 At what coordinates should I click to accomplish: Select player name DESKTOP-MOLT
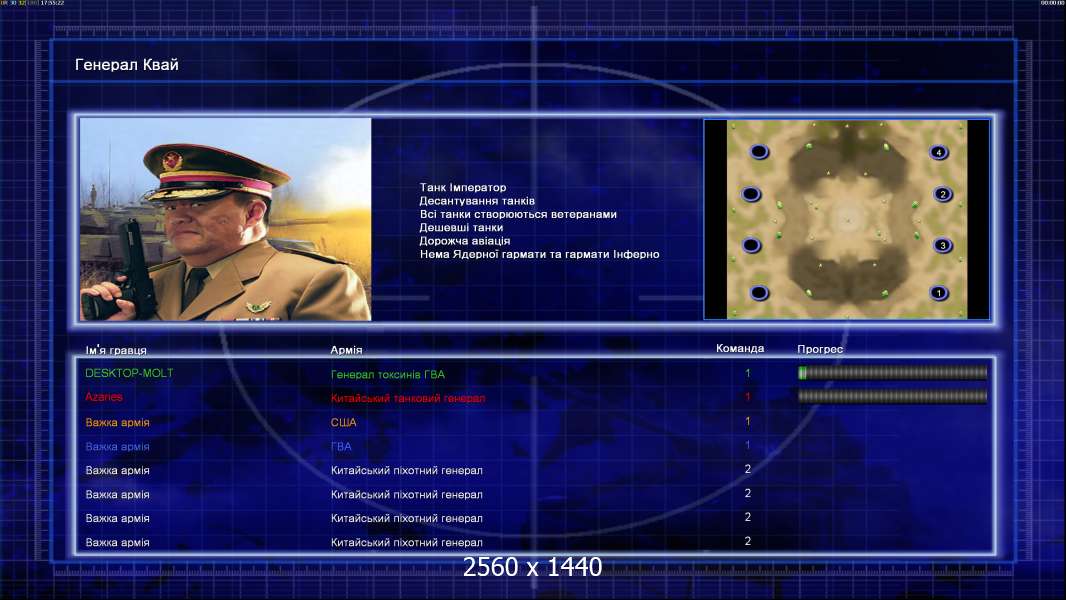129,373
